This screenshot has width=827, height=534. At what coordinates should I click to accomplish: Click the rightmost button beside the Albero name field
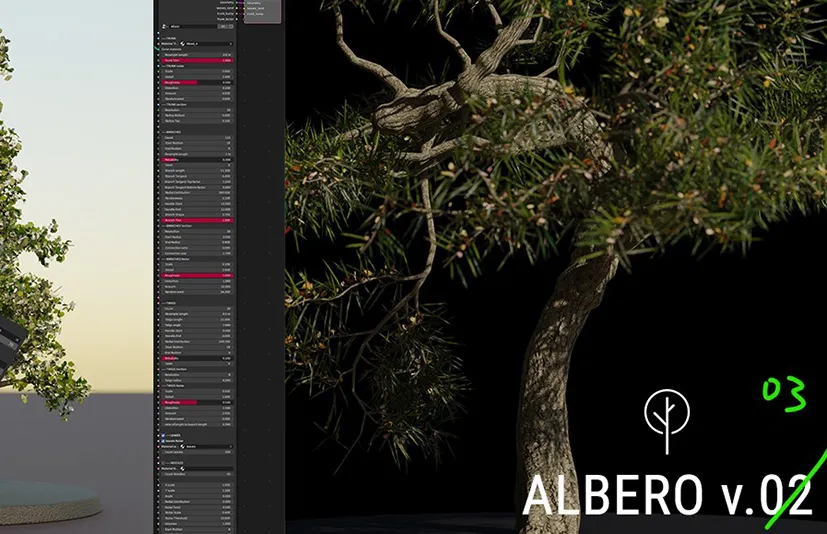point(229,26)
